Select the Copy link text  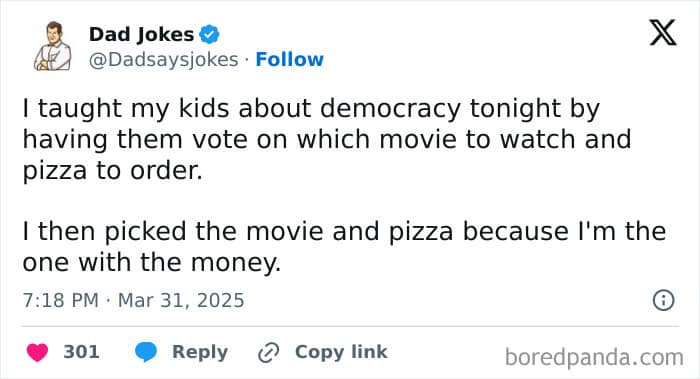(x=341, y=352)
